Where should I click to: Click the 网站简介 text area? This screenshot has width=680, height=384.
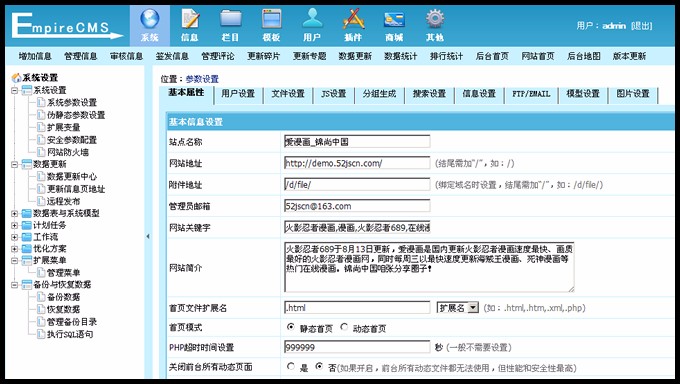(429, 267)
